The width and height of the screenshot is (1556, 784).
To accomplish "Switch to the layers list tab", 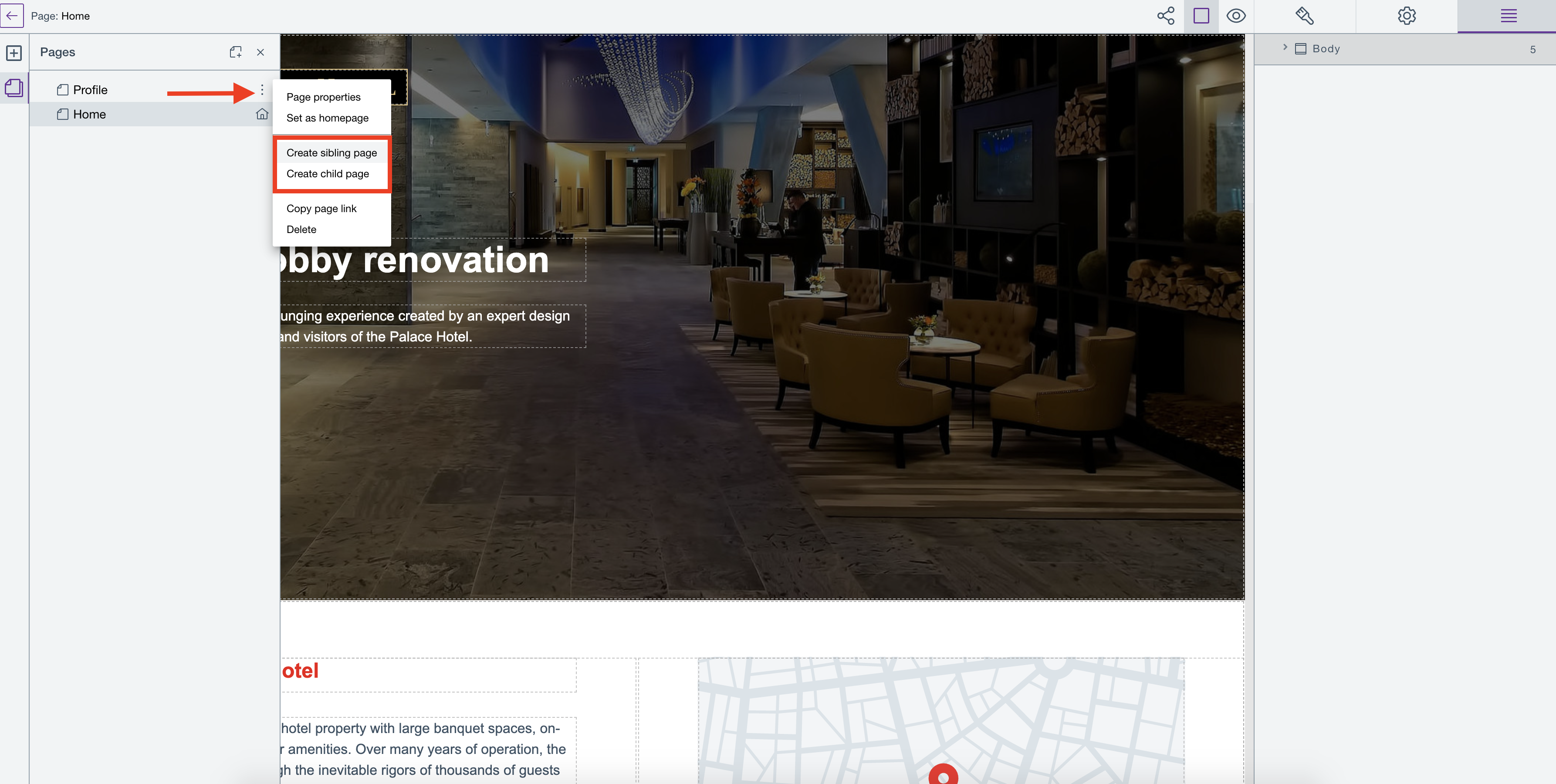I will click(1508, 16).
